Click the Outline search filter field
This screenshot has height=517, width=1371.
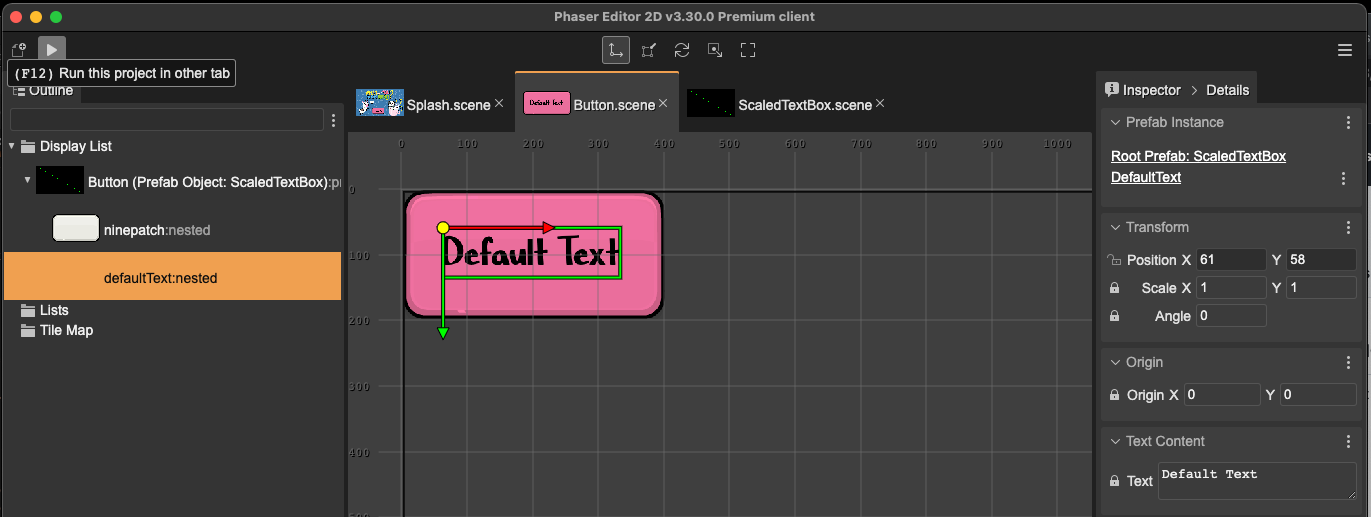[167, 120]
